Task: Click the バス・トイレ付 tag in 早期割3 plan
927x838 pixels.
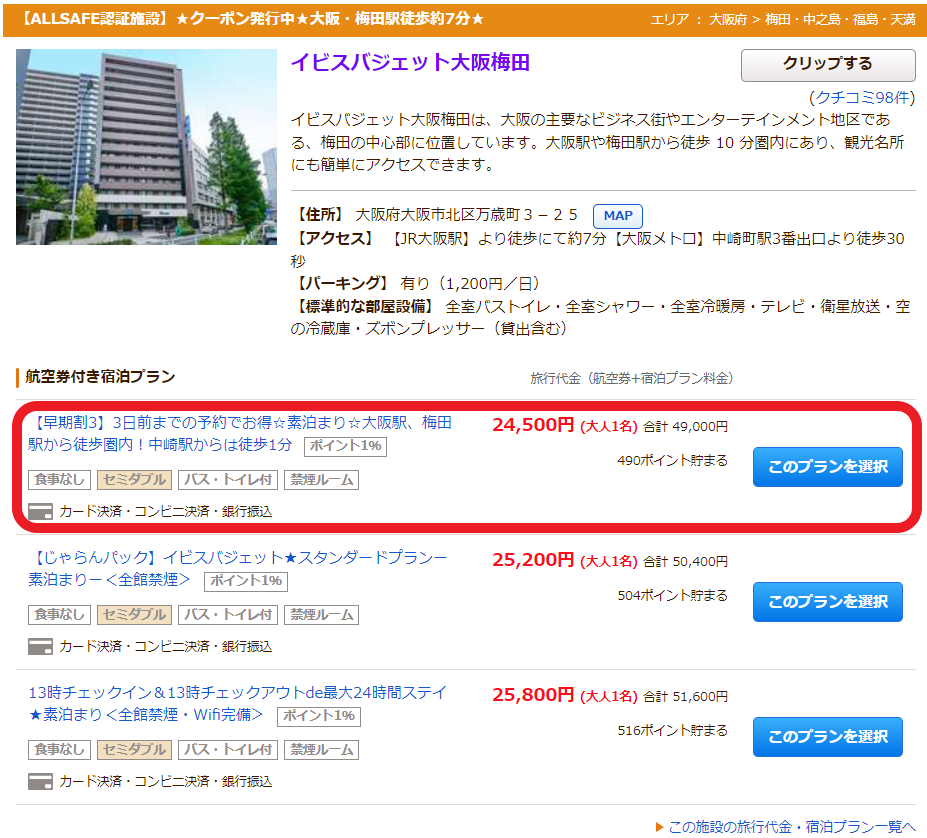Action: coord(228,480)
